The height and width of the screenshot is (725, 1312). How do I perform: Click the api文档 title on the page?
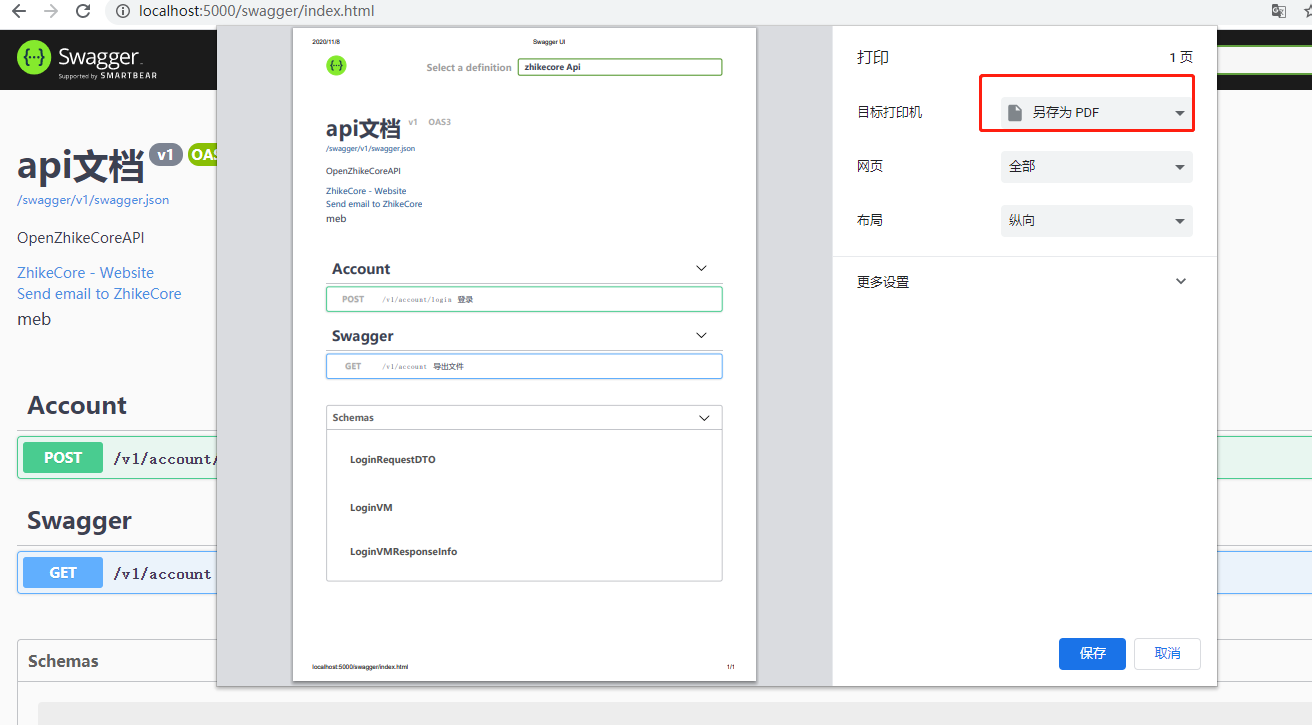point(80,166)
